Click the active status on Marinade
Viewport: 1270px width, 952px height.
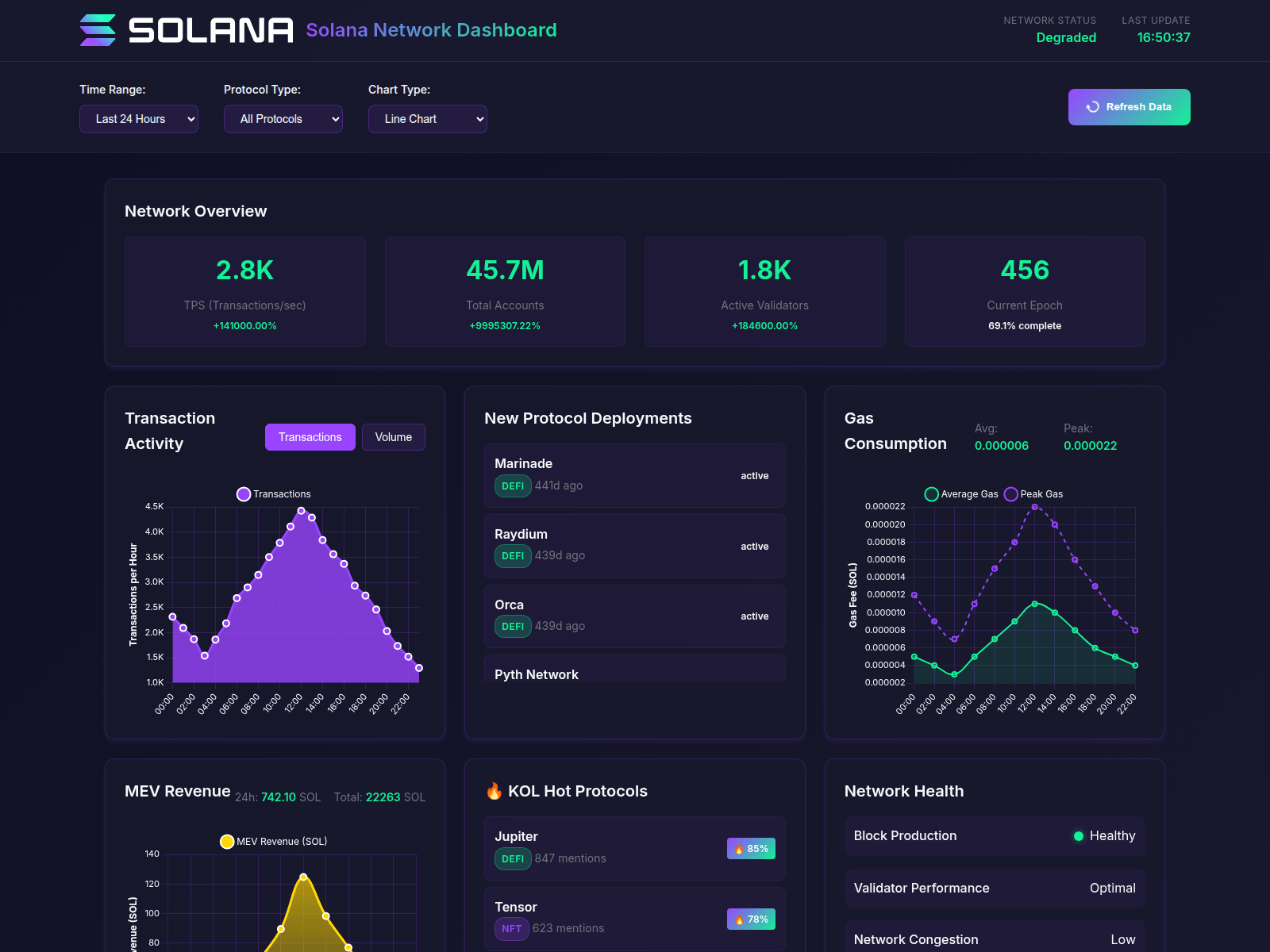click(755, 476)
